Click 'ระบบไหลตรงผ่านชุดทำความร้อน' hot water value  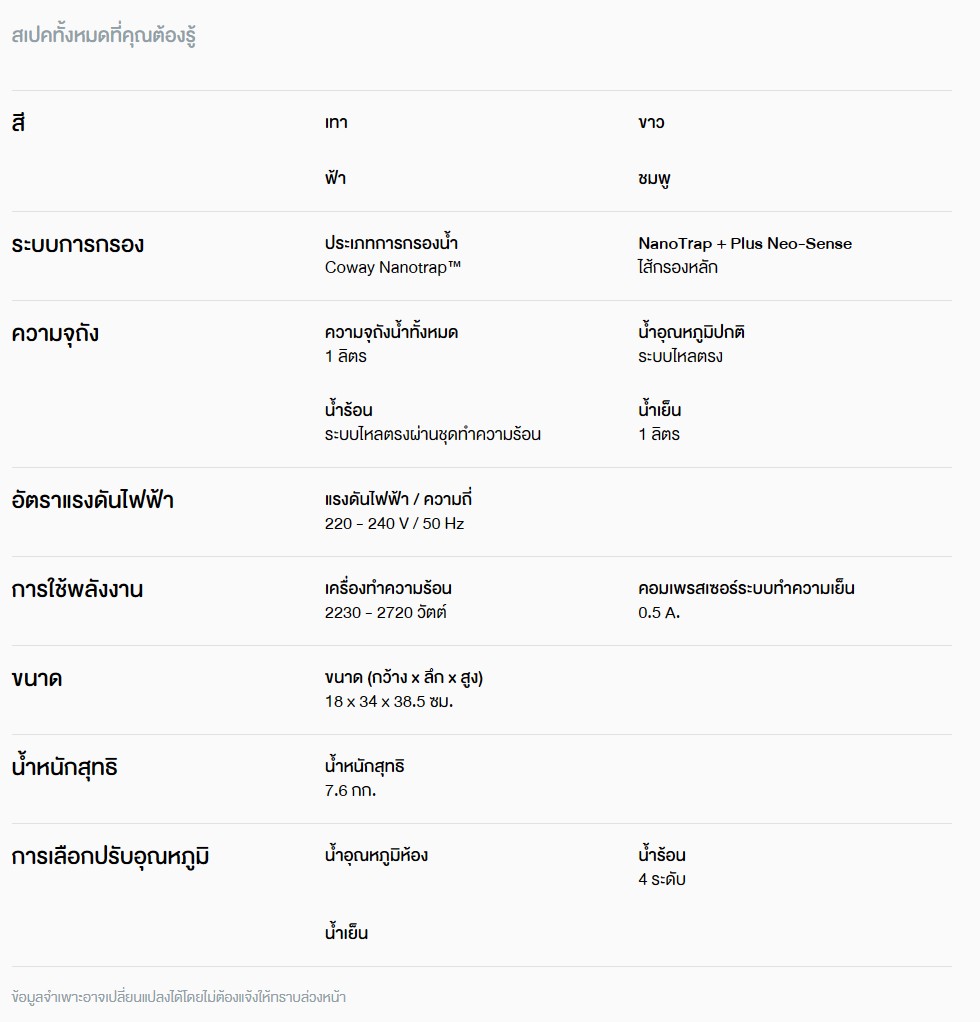pos(433,434)
